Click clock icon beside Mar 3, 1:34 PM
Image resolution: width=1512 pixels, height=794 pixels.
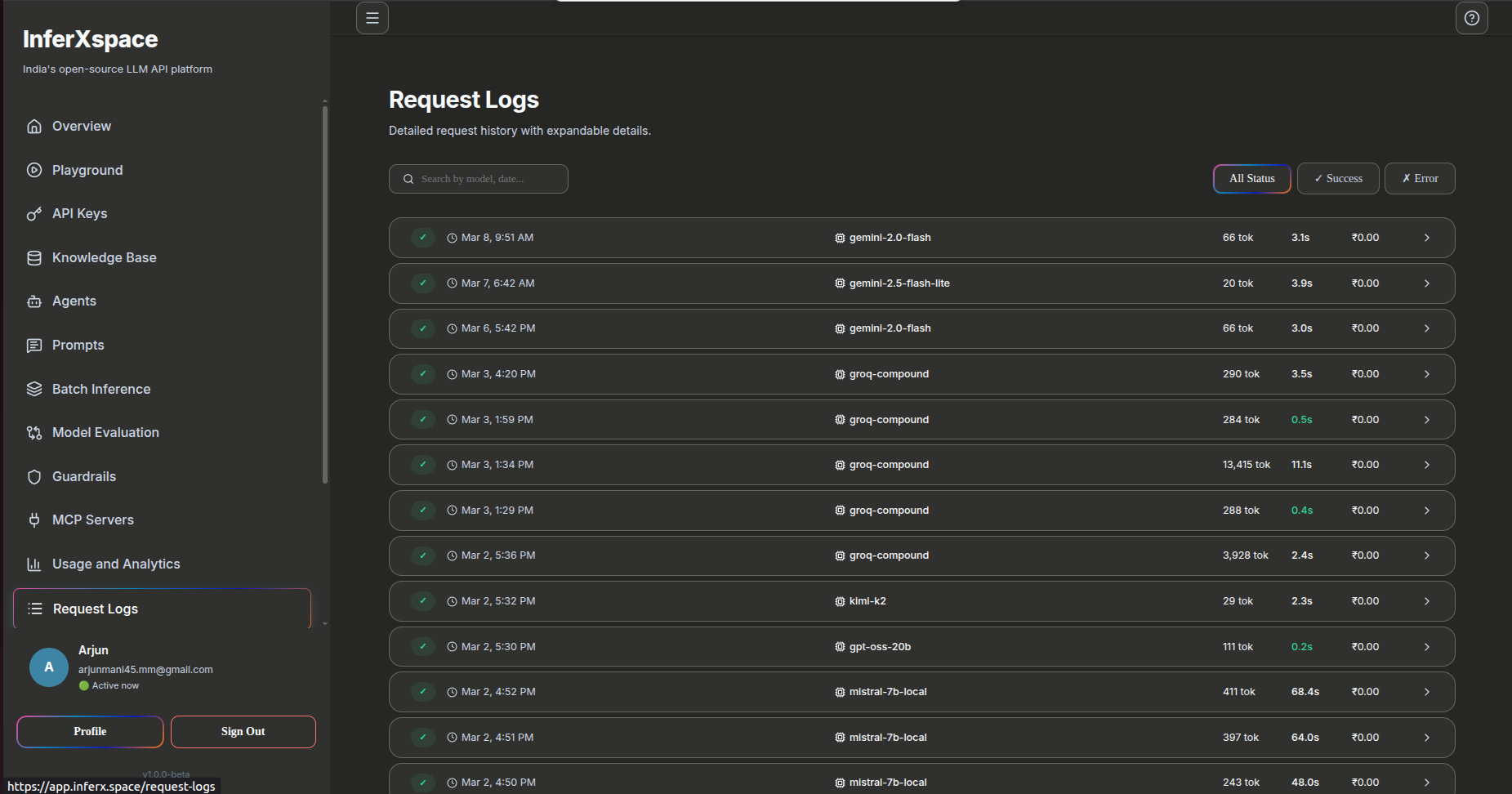pos(452,465)
